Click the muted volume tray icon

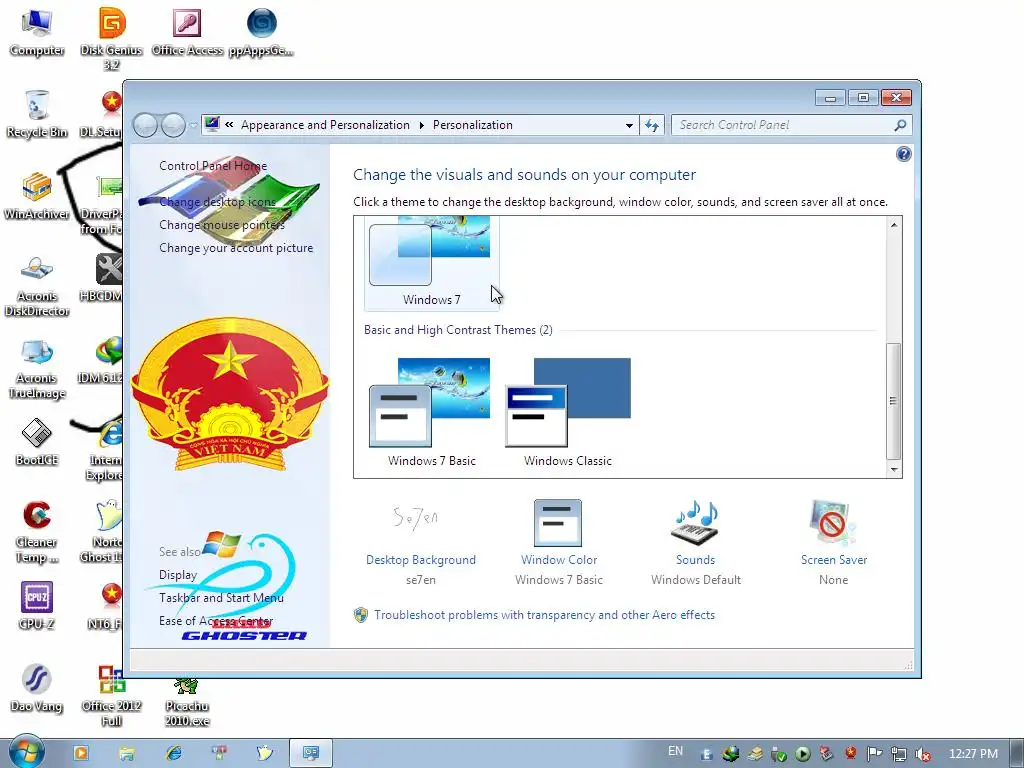pyautogui.click(x=923, y=754)
